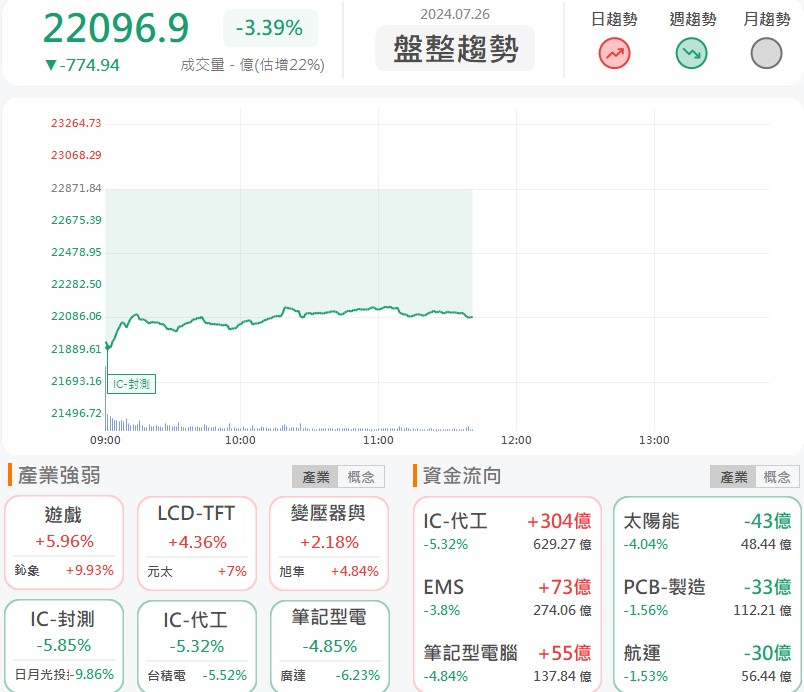Screen dimensions: 804x692
Task: Click the red daily trend up-arrow icon
Action: tap(614, 53)
